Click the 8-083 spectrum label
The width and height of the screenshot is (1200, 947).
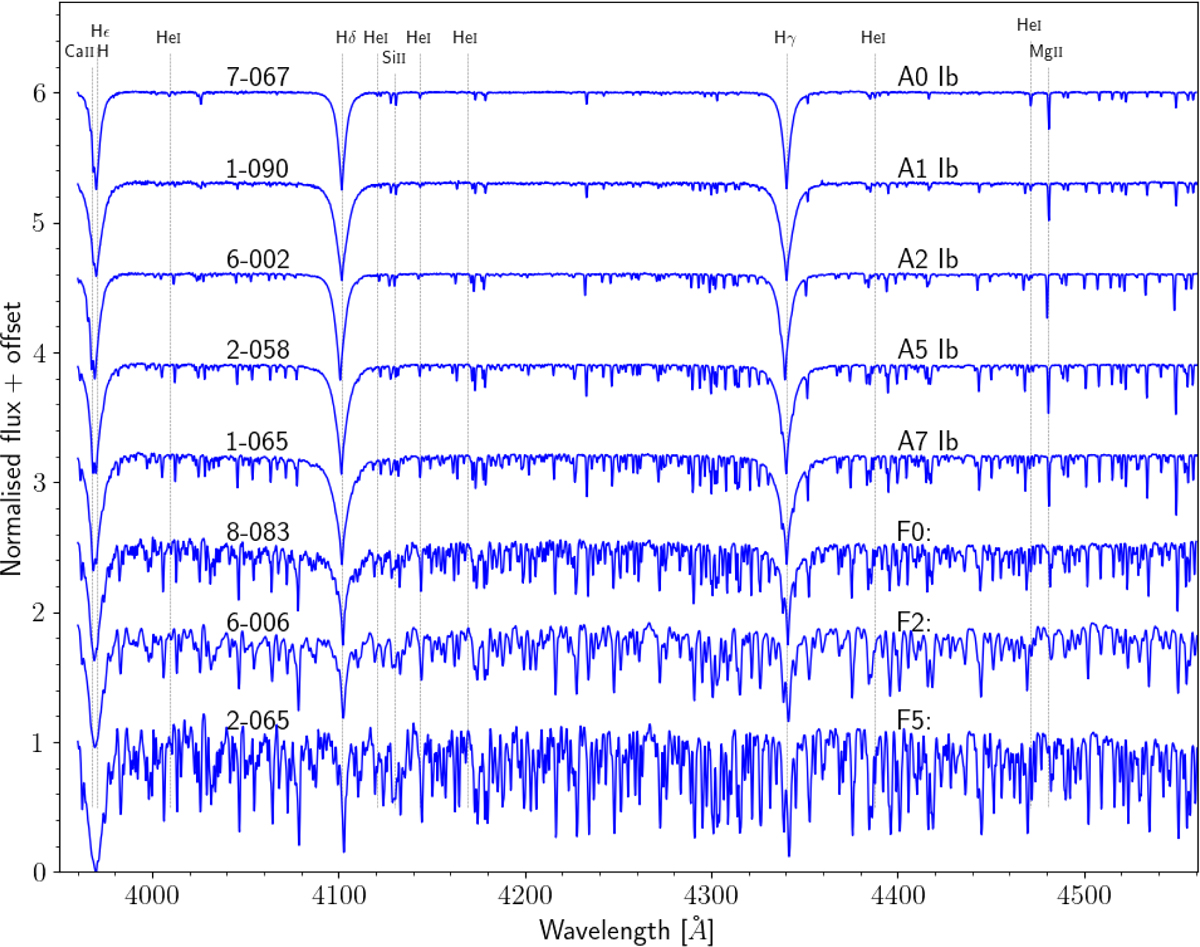coord(257,532)
